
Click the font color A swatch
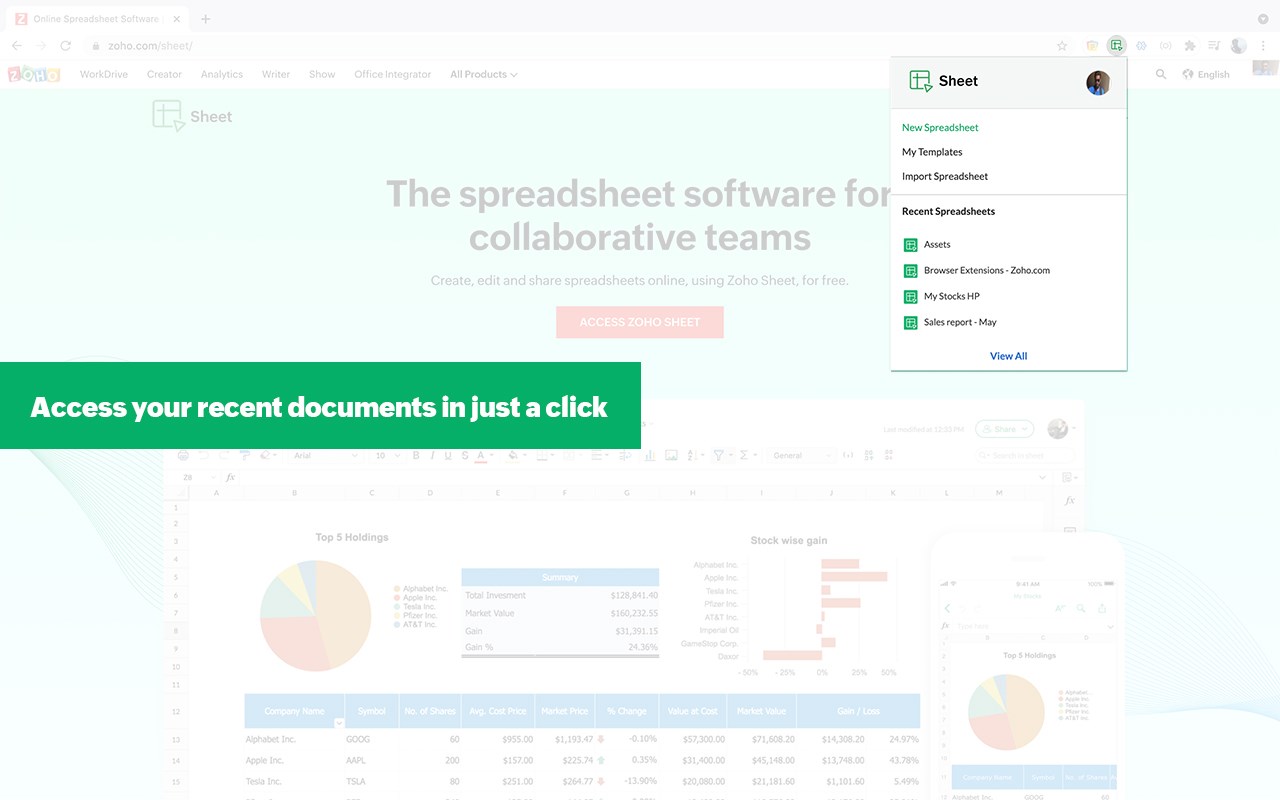coord(481,456)
